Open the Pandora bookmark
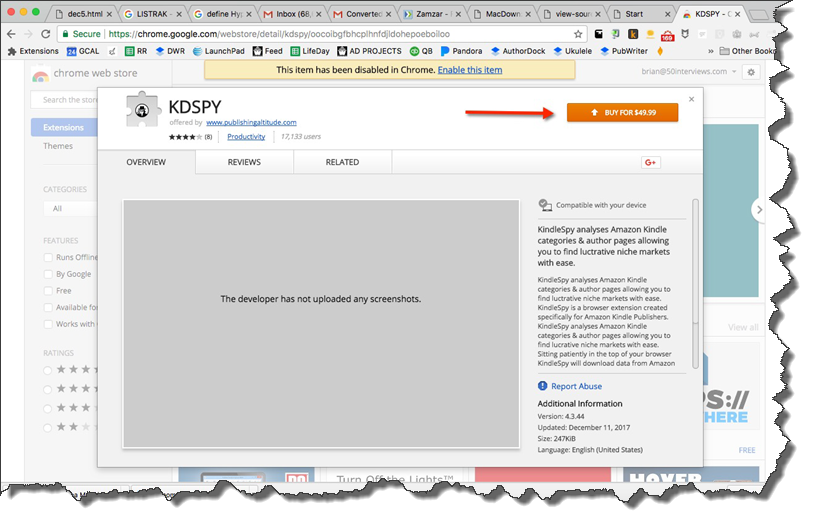Screen dimensions: 815x524 462,51
